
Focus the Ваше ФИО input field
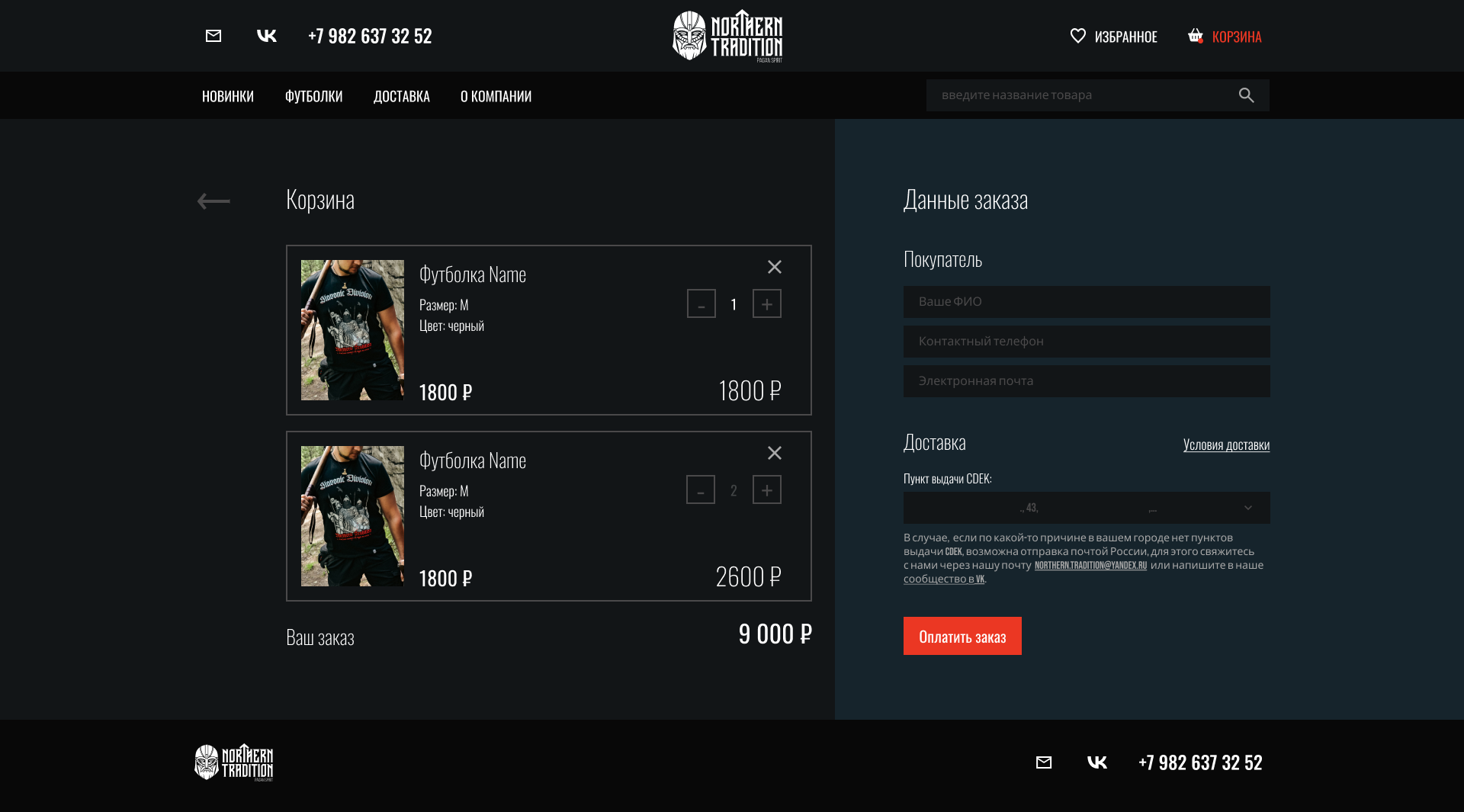(x=1087, y=302)
